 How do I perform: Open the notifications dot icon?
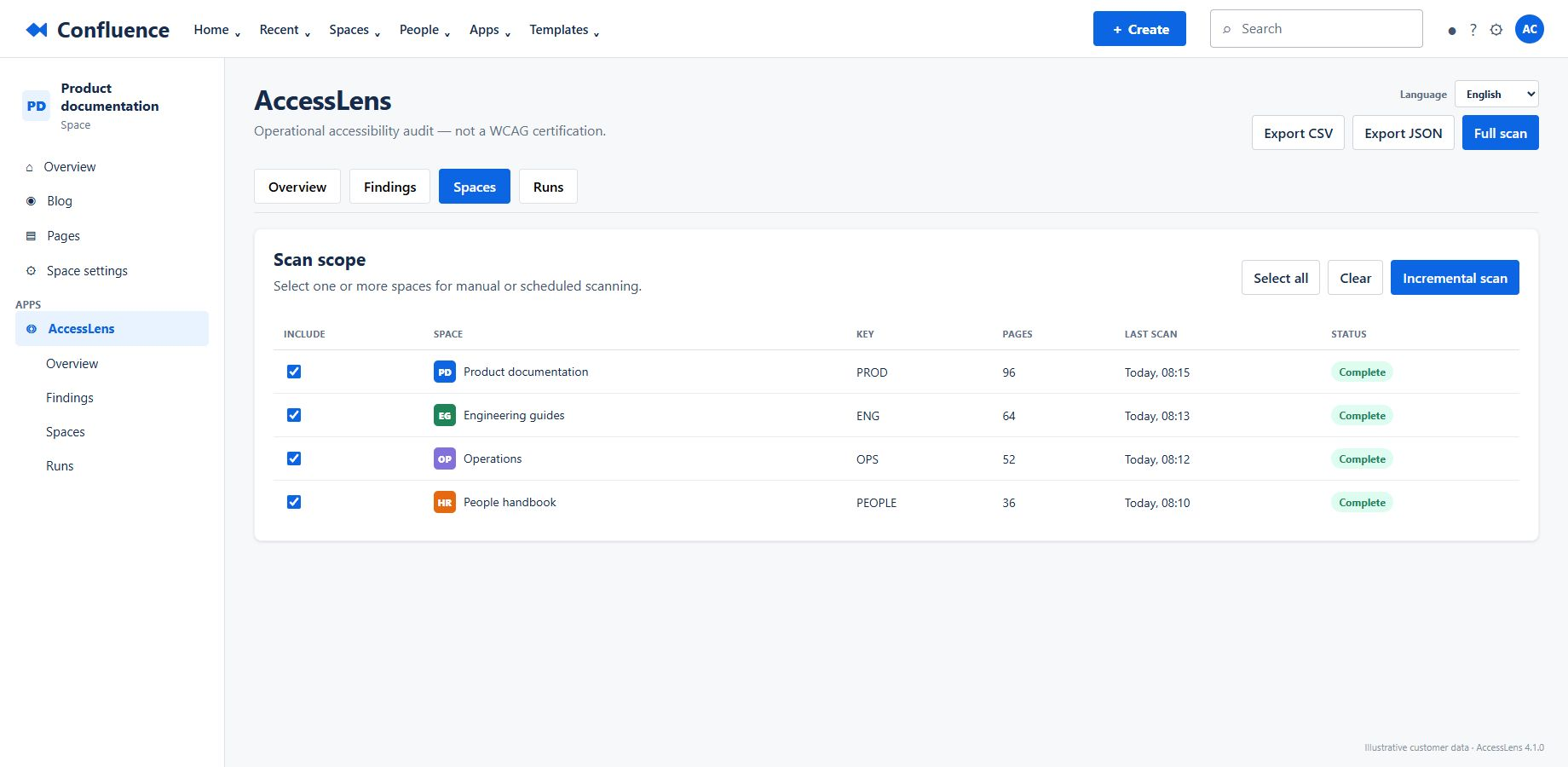[1452, 30]
